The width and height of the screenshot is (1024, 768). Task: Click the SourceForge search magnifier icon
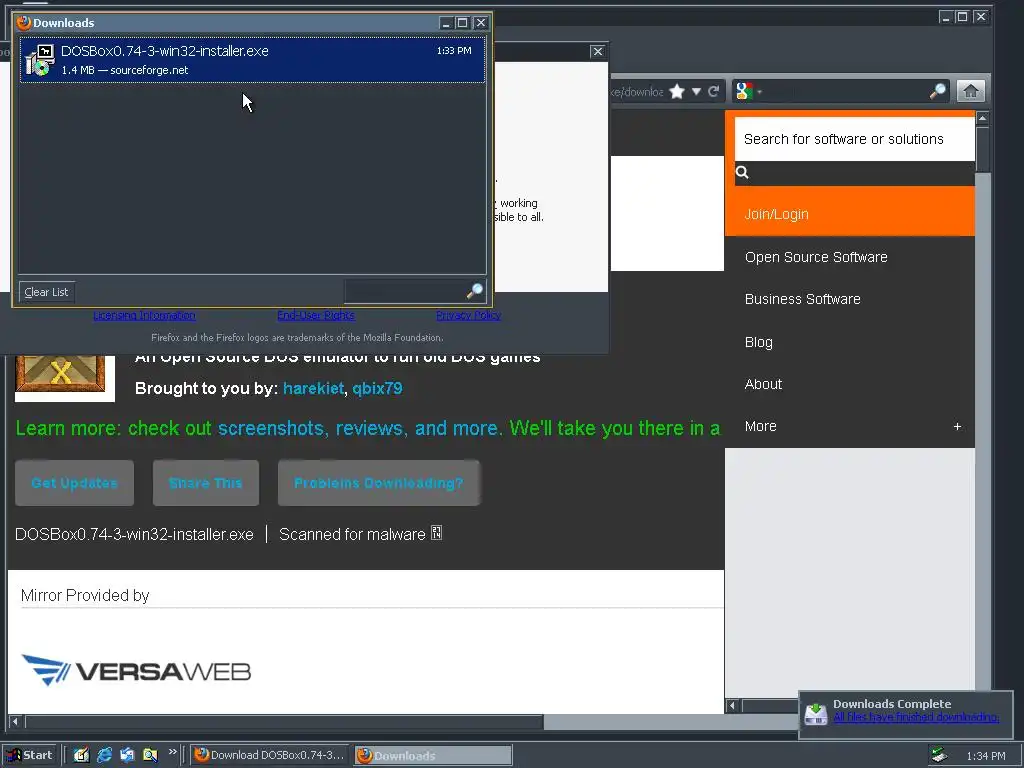742,172
